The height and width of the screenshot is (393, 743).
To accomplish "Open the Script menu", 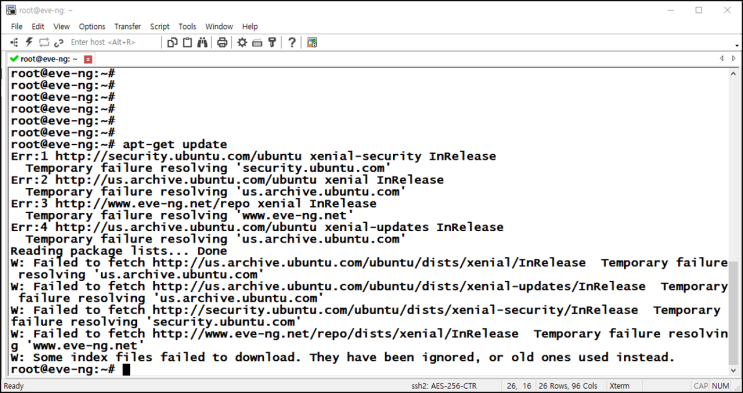I will point(160,27).
